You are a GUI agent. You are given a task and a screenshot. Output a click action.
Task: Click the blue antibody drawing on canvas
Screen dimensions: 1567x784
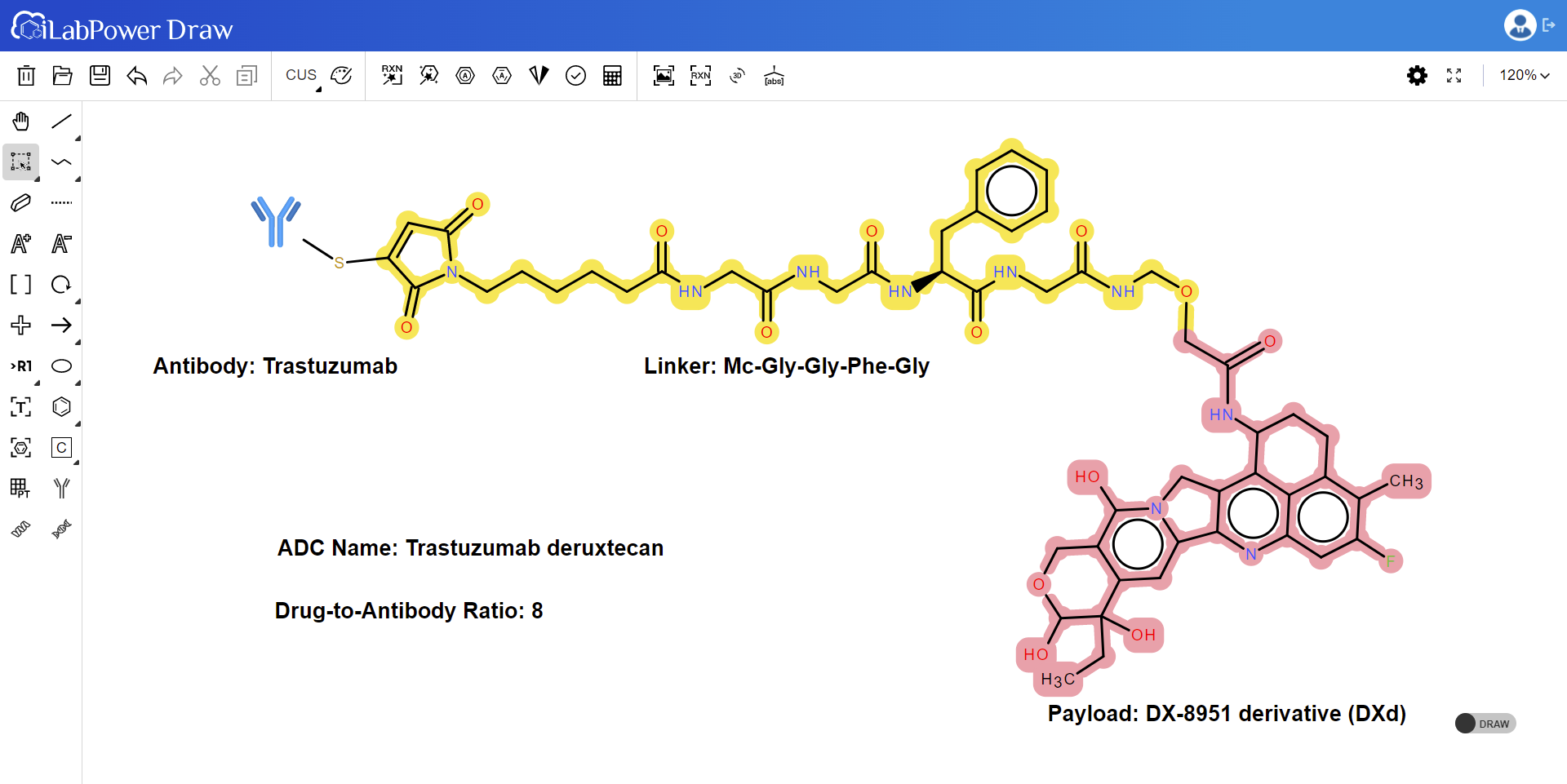276,221
